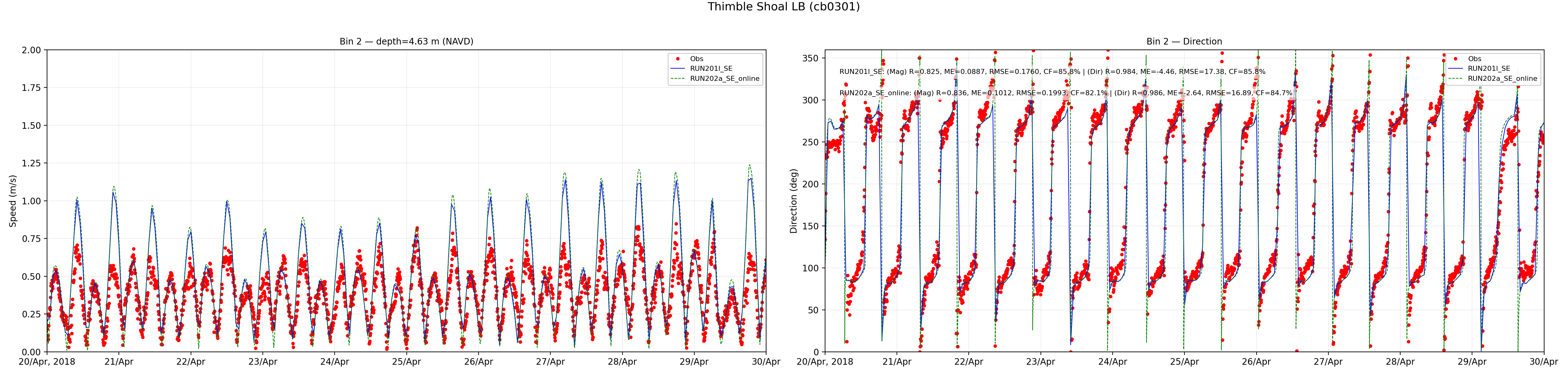Viewport: 1568px width, 376px height.
Task: Click "26/Apr" date under speed plot
Action: (479, 362)
